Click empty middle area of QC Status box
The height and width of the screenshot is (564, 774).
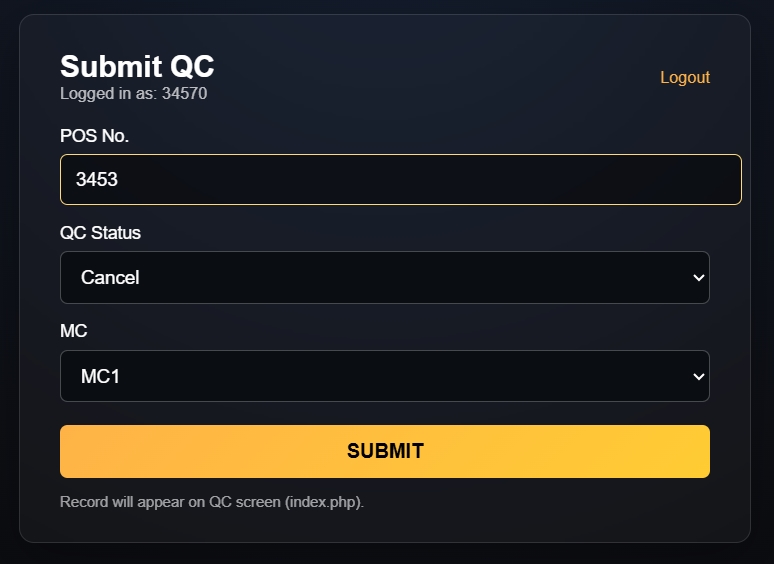click(400, 278)
